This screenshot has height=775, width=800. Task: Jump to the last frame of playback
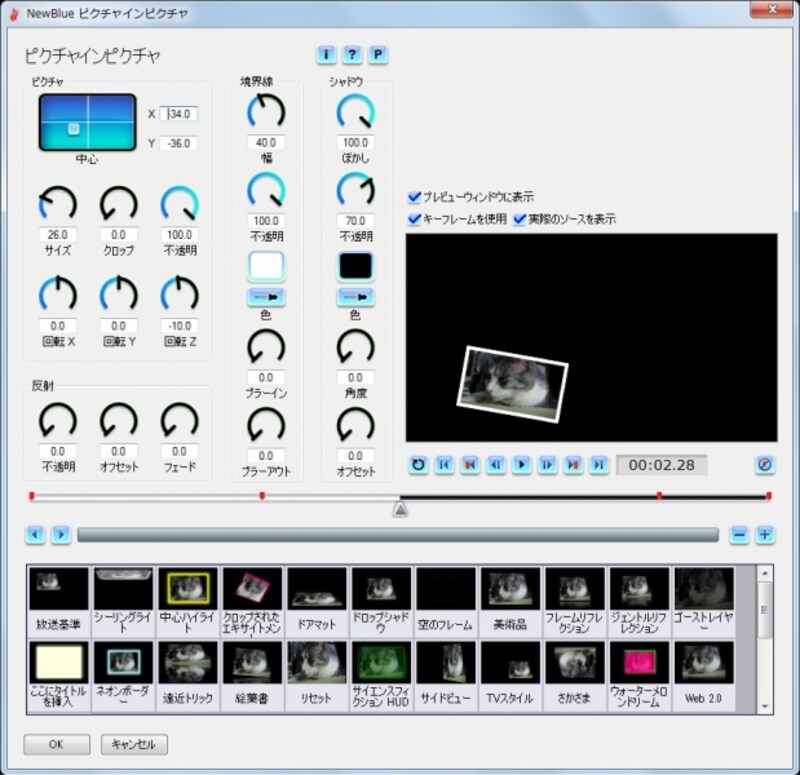pos(598,464)
